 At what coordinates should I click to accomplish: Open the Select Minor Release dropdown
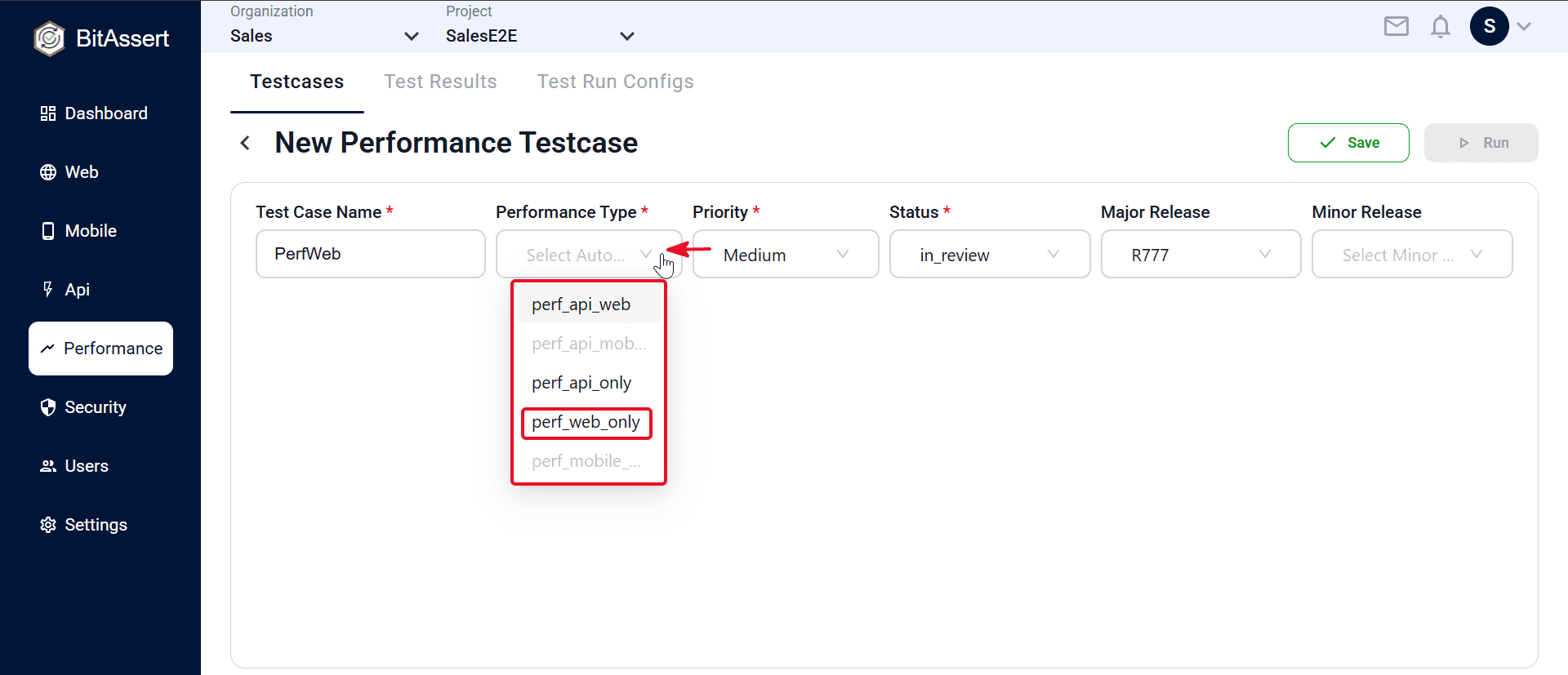tap(1412, 254)
